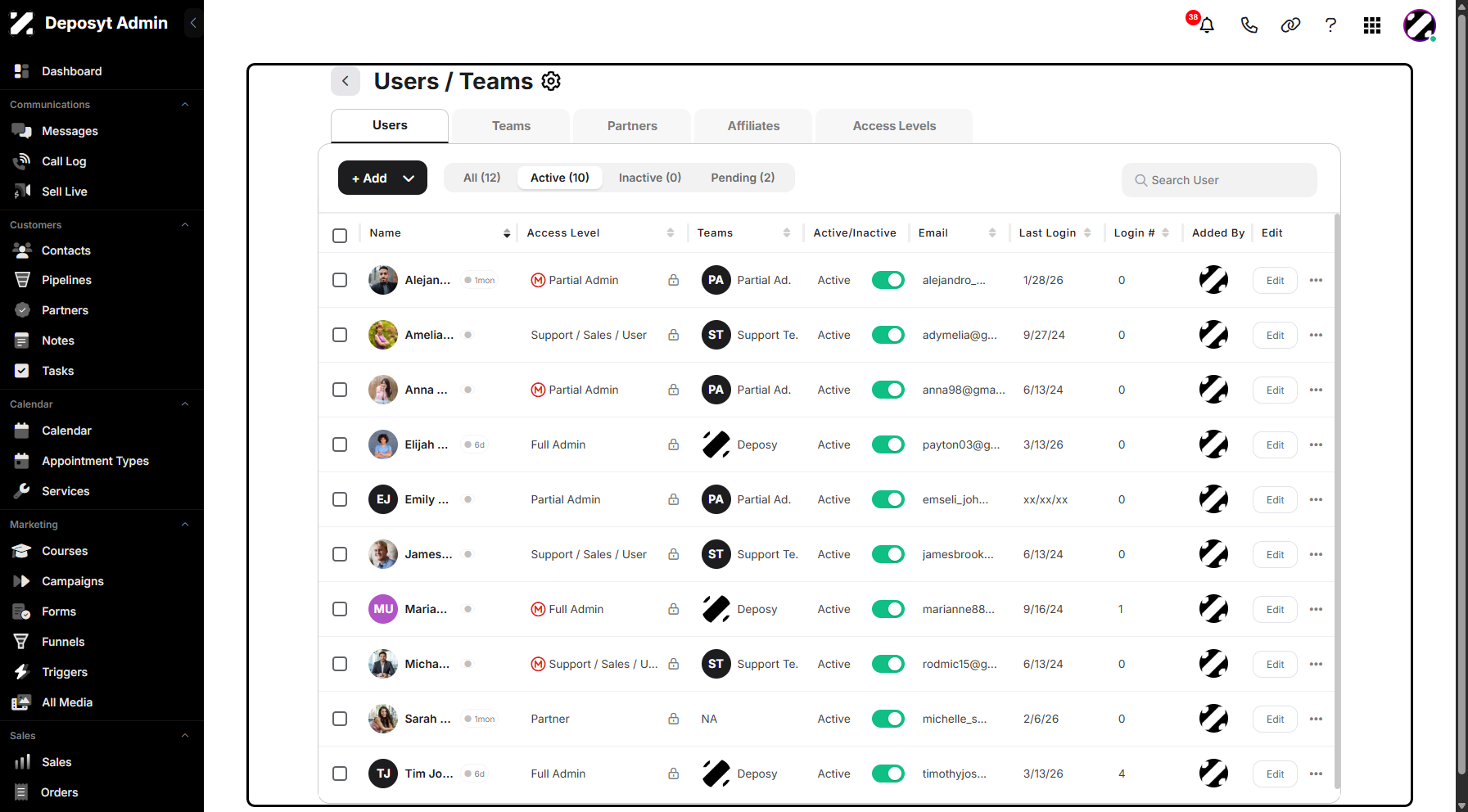Click the phone call icon in header
Image resolution: width=1468 pixels, height=812 pixels.
point(1249,25)
